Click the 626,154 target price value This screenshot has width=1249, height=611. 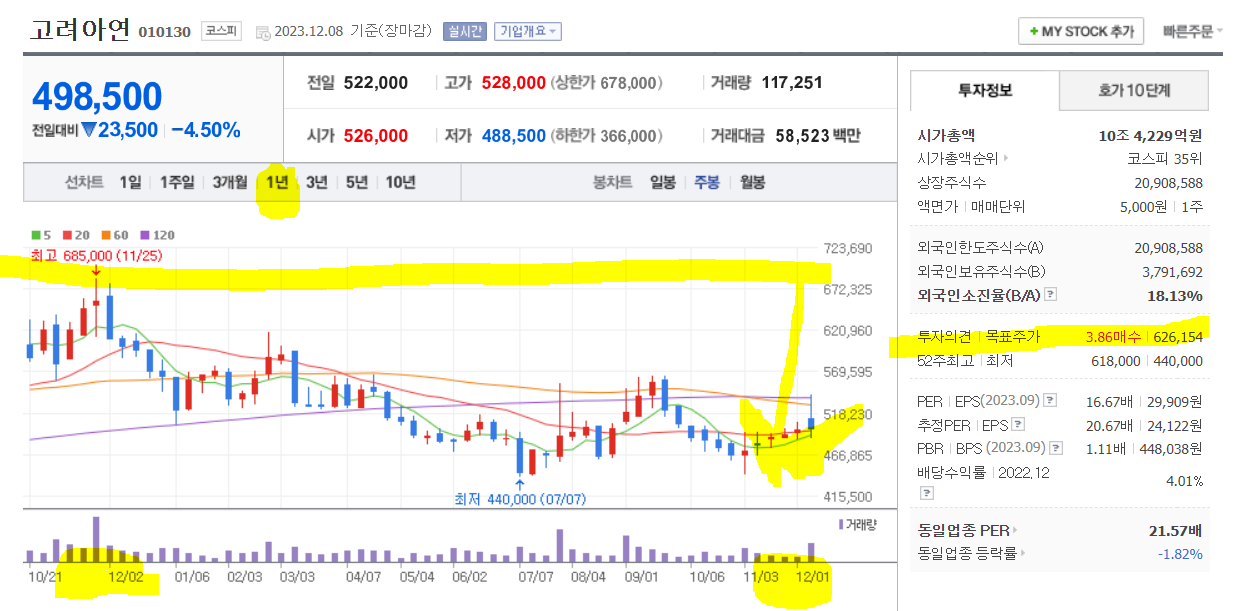pos(1178,337)
